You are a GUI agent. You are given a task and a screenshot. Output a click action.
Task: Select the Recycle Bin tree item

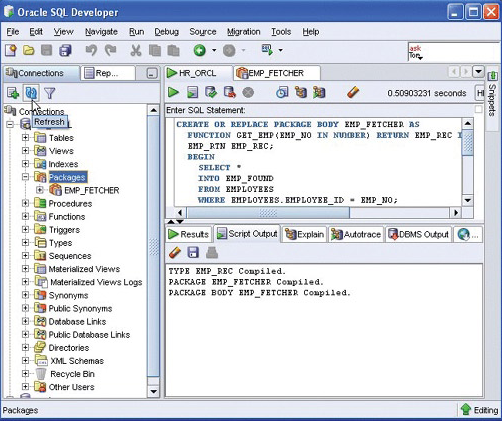[72, 374]
